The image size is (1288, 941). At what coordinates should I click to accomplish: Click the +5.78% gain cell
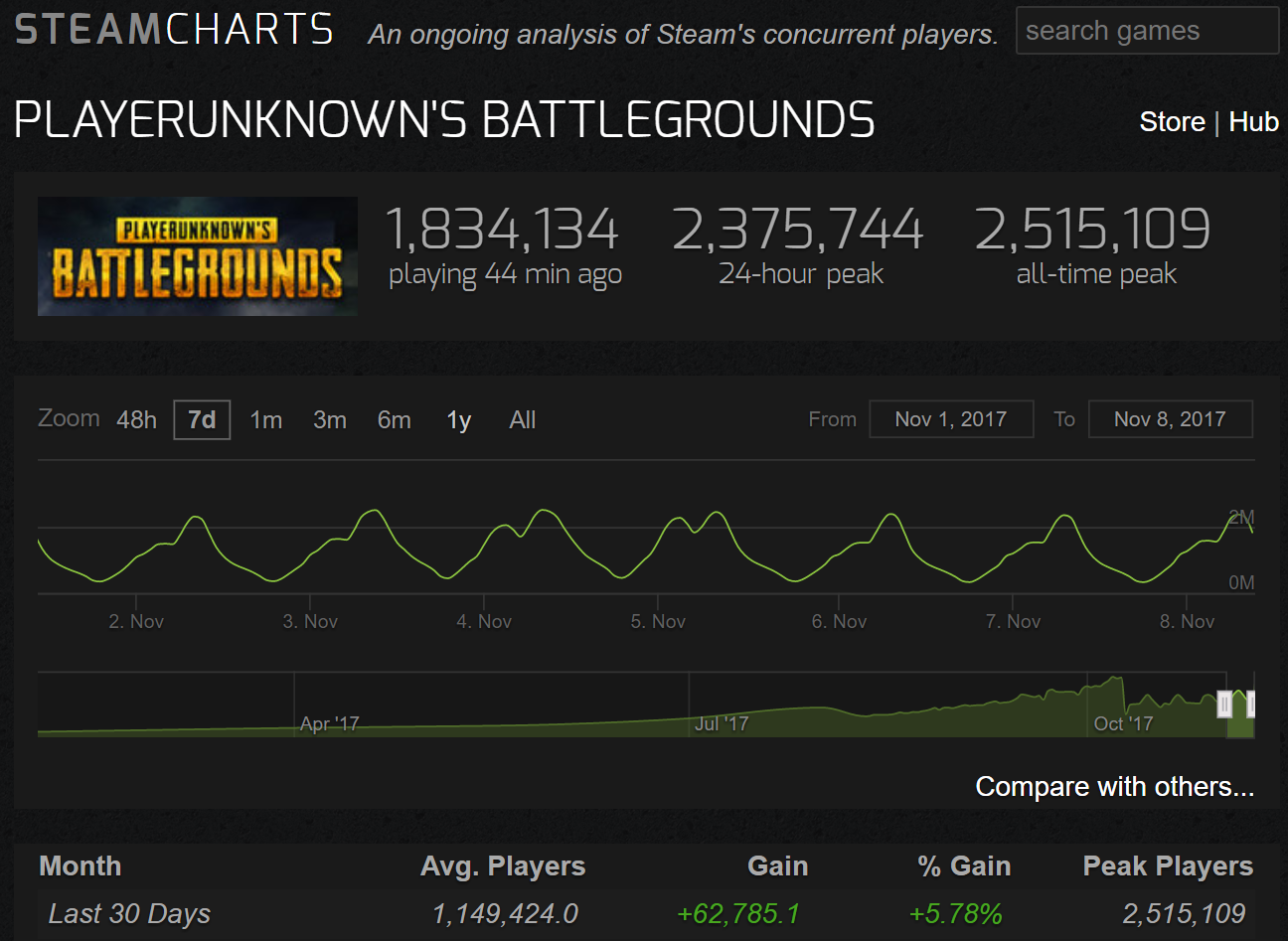pyautogui.click(x=955, y=913)
